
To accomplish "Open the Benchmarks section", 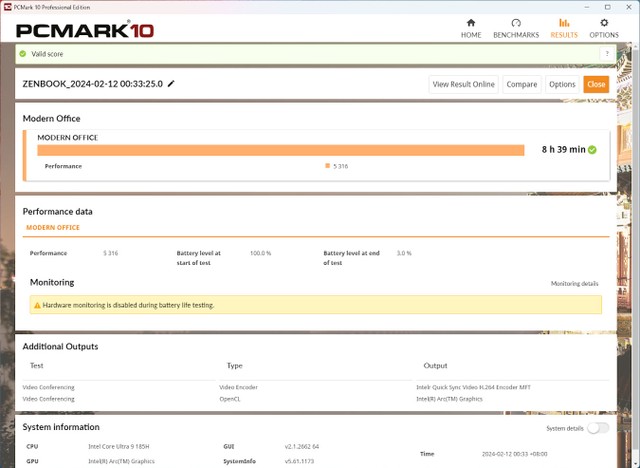I will [x=516, y=29].
